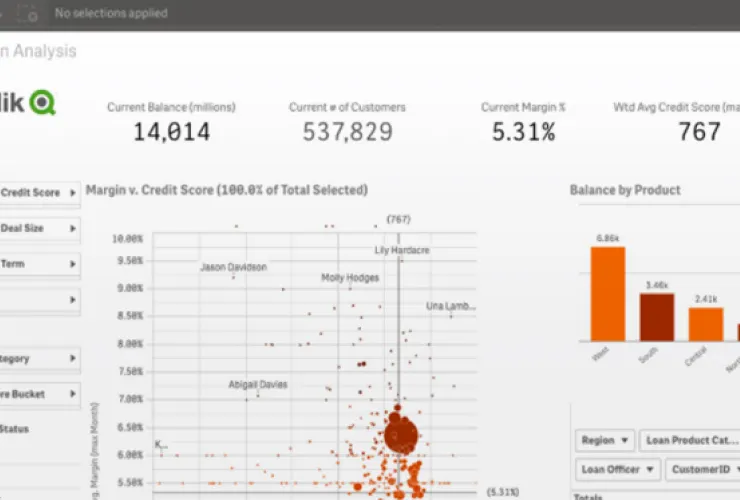The width and height of the screenshot is (740, 500).
Task: Open the CustomerID dropdown
Action: 703,469
